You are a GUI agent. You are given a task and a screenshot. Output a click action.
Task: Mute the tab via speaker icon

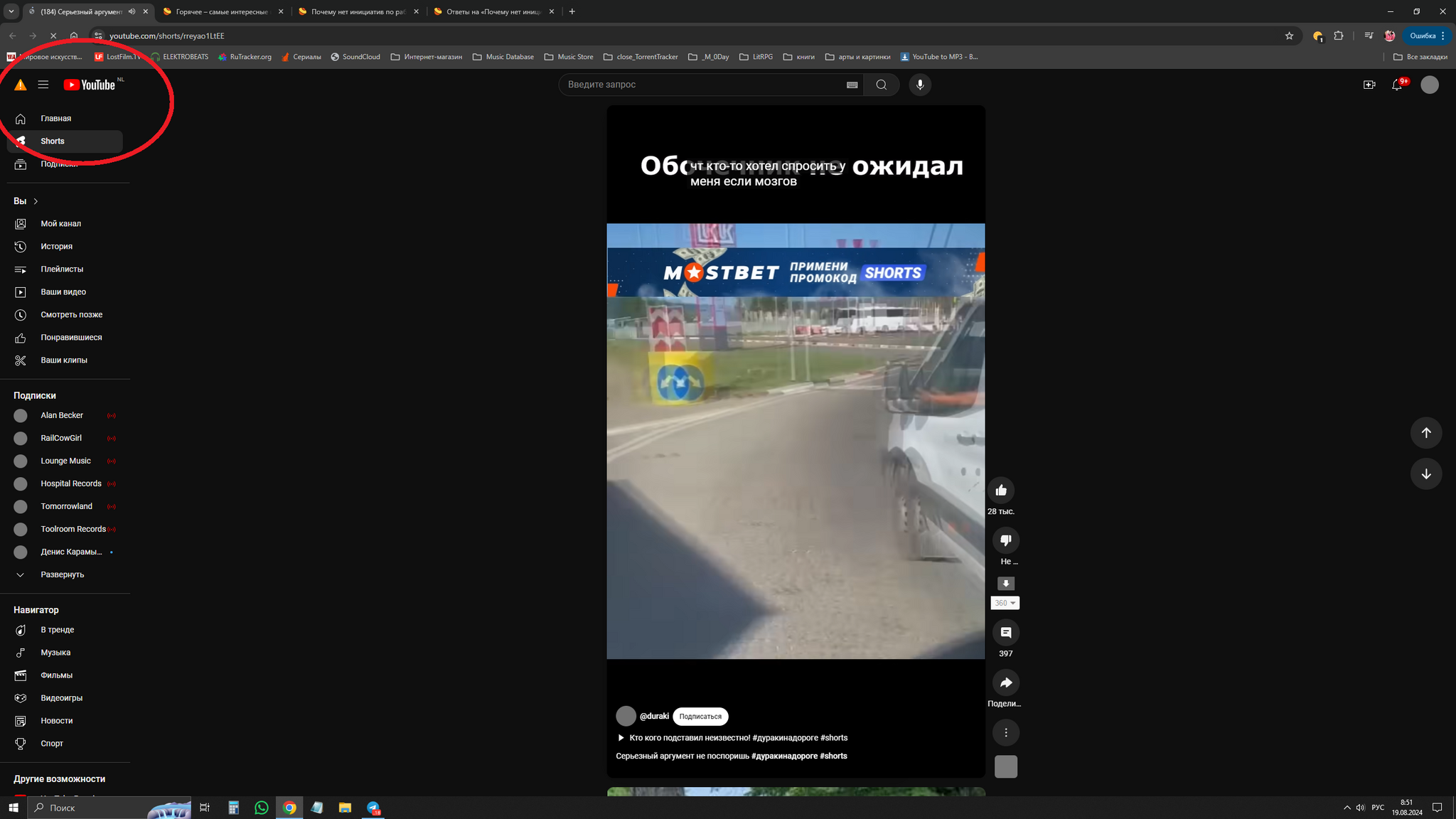(x=132, y=11)
